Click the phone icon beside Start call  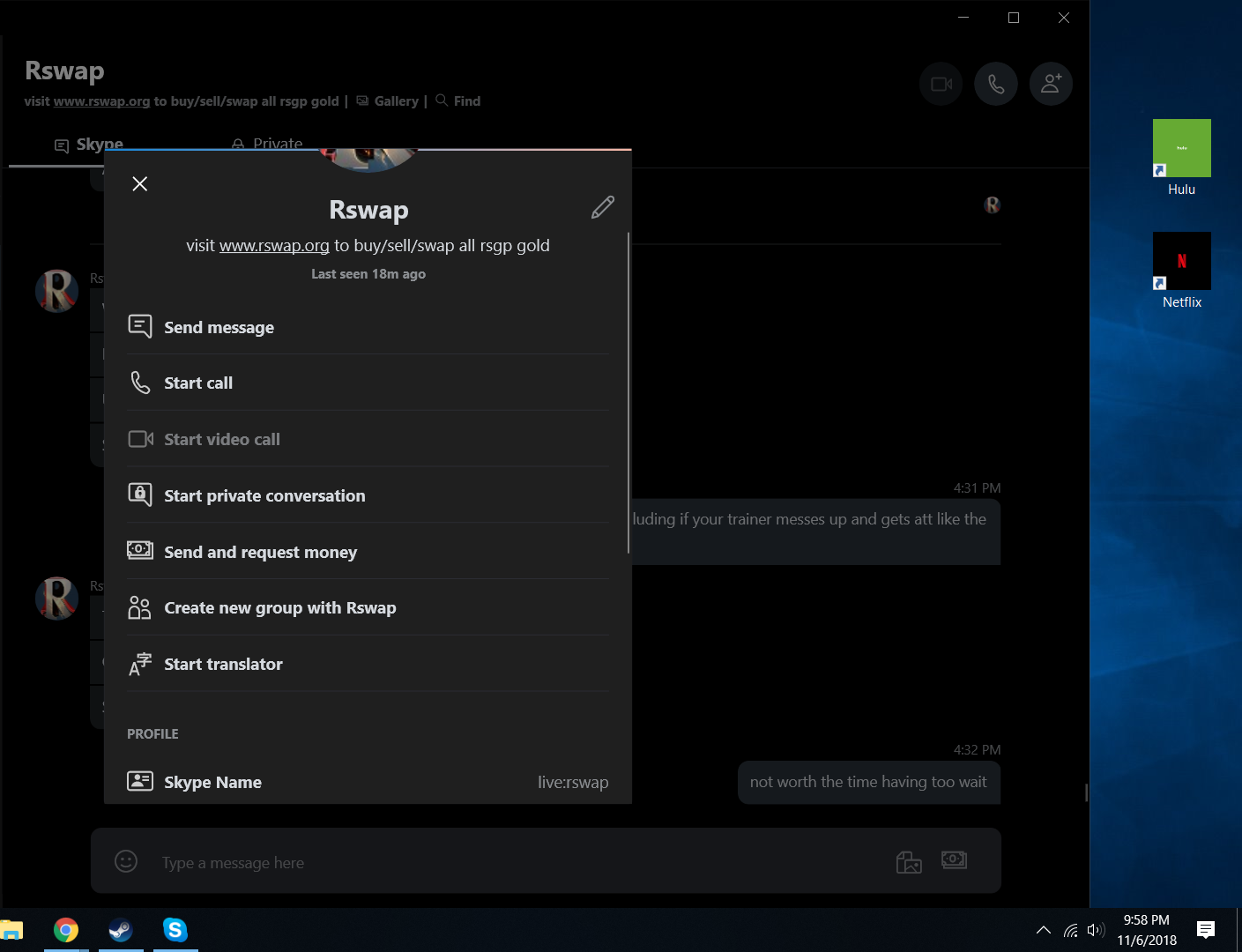tap(140, 383)
